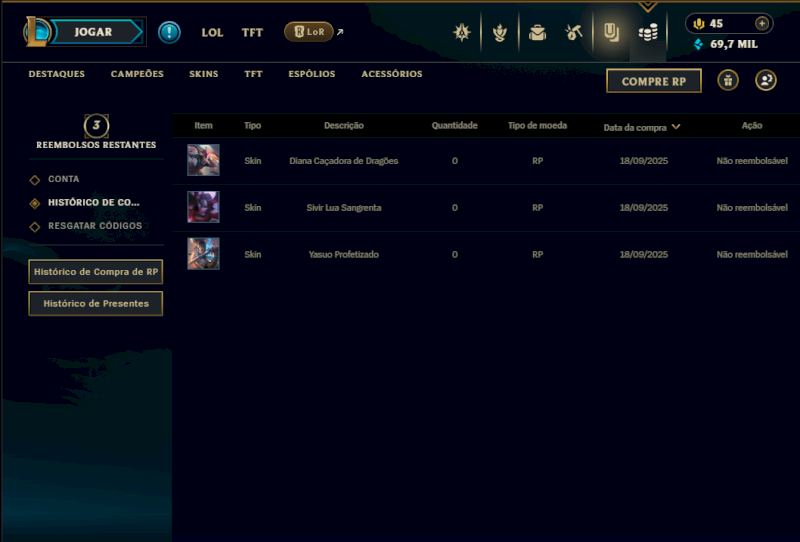The height and width of the screenshot is (542, 800).
Task: Click the quantity 0 in Yasuo row
Action: point(455,255)
